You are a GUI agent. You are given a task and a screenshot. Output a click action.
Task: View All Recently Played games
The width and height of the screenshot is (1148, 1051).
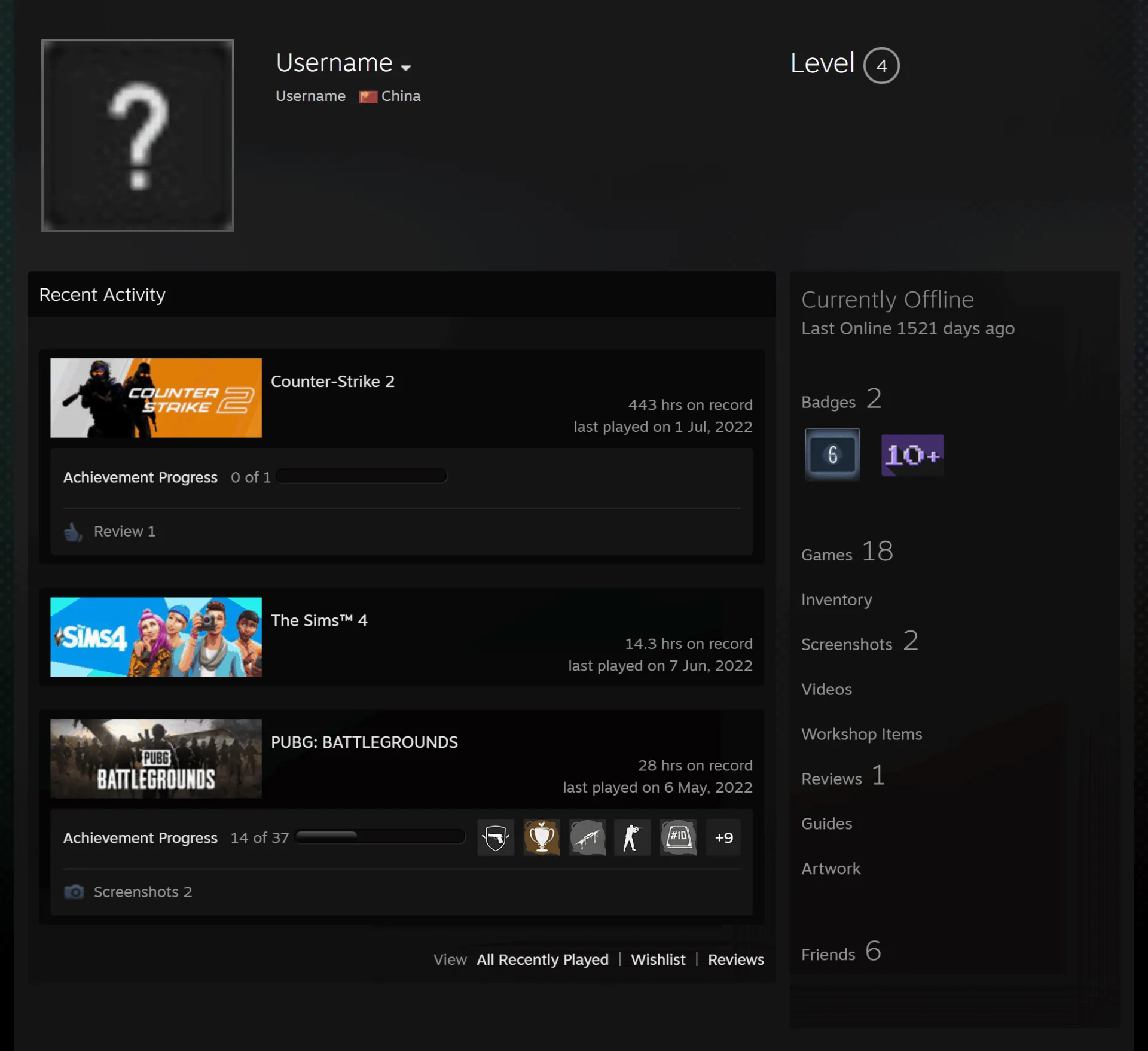click(542, 959)
